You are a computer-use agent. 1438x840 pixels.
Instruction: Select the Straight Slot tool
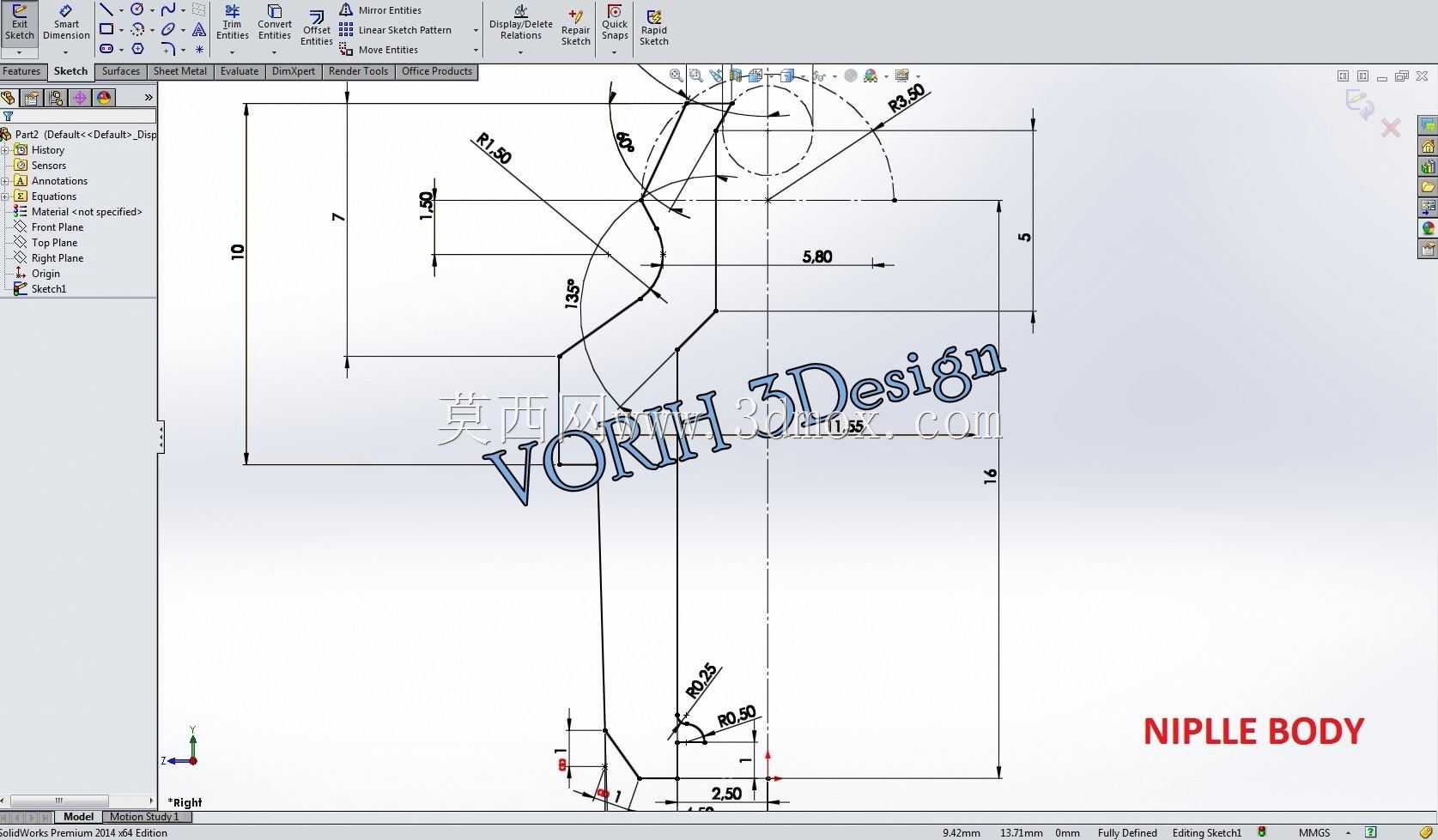tap(106, 49)
